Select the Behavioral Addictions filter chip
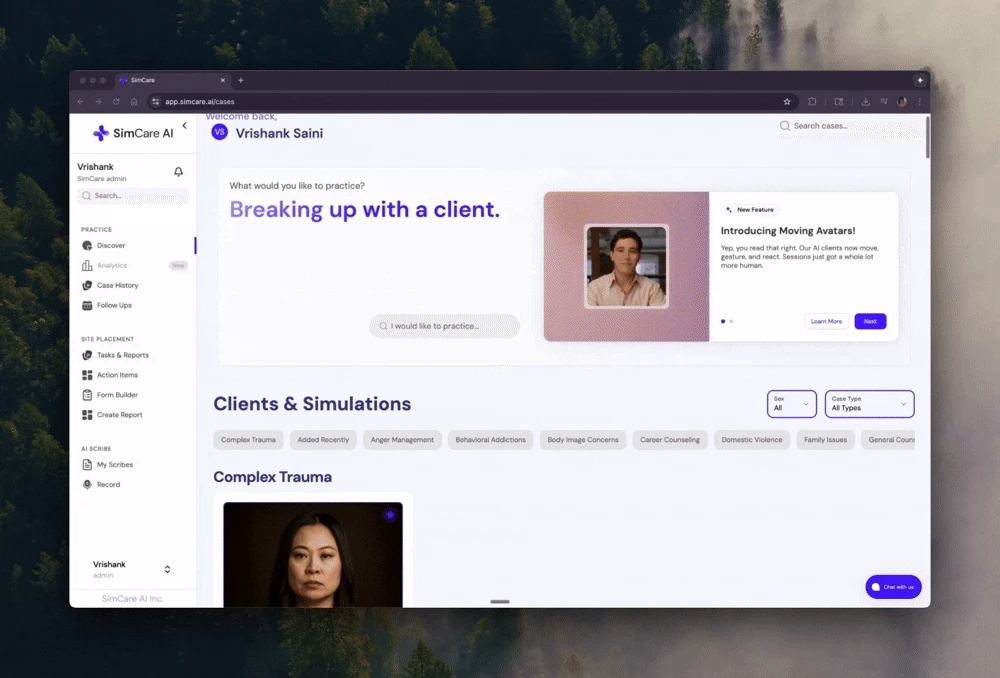The width and height of the screenshot is (1000, 678). pyautogui.click(x=490, y=440)
